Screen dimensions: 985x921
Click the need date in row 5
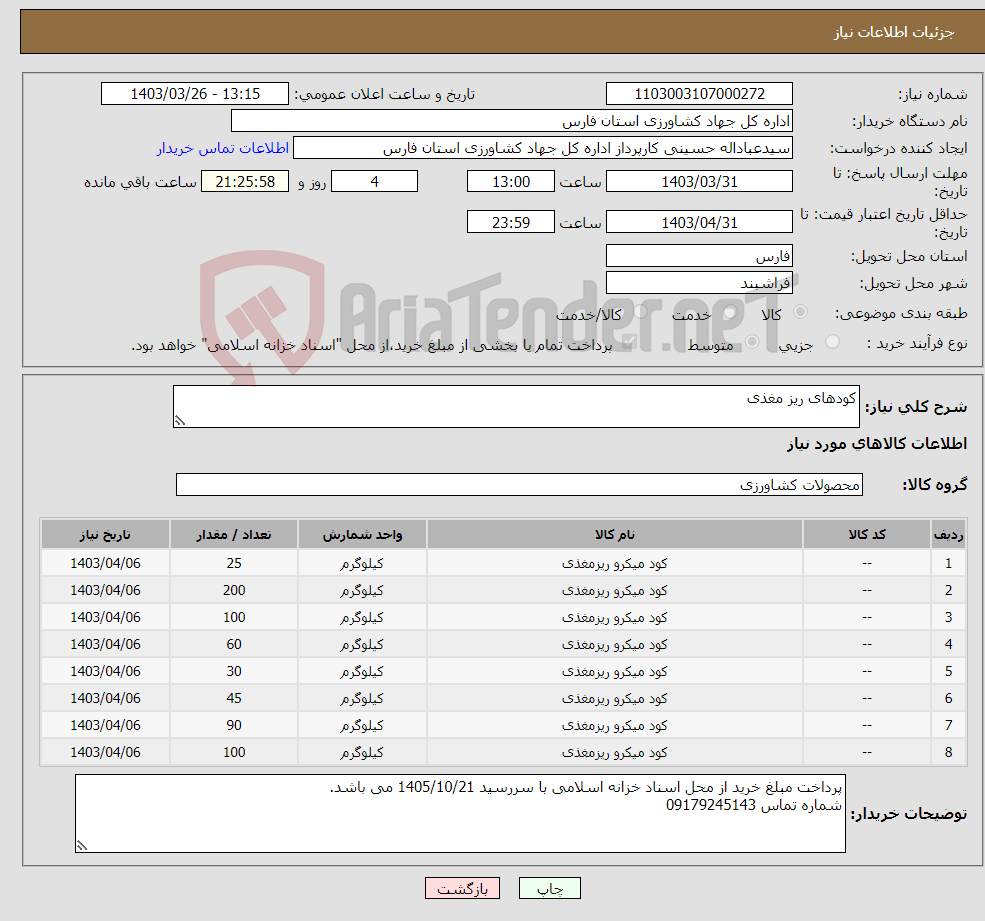(106, 672)
